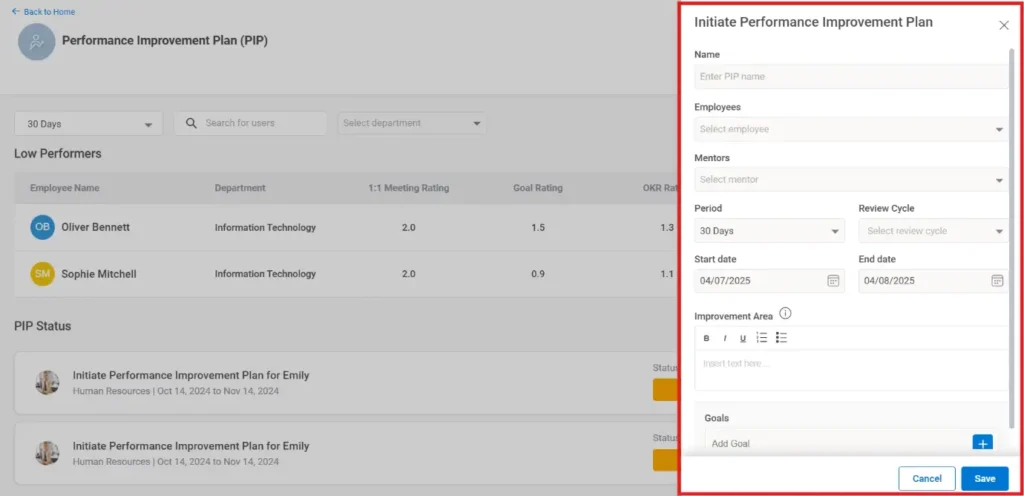This screenshot has width=1024, height=496.
Task: Insert a bulleted list in Improvement Area
Action: (x=782, y=338)
